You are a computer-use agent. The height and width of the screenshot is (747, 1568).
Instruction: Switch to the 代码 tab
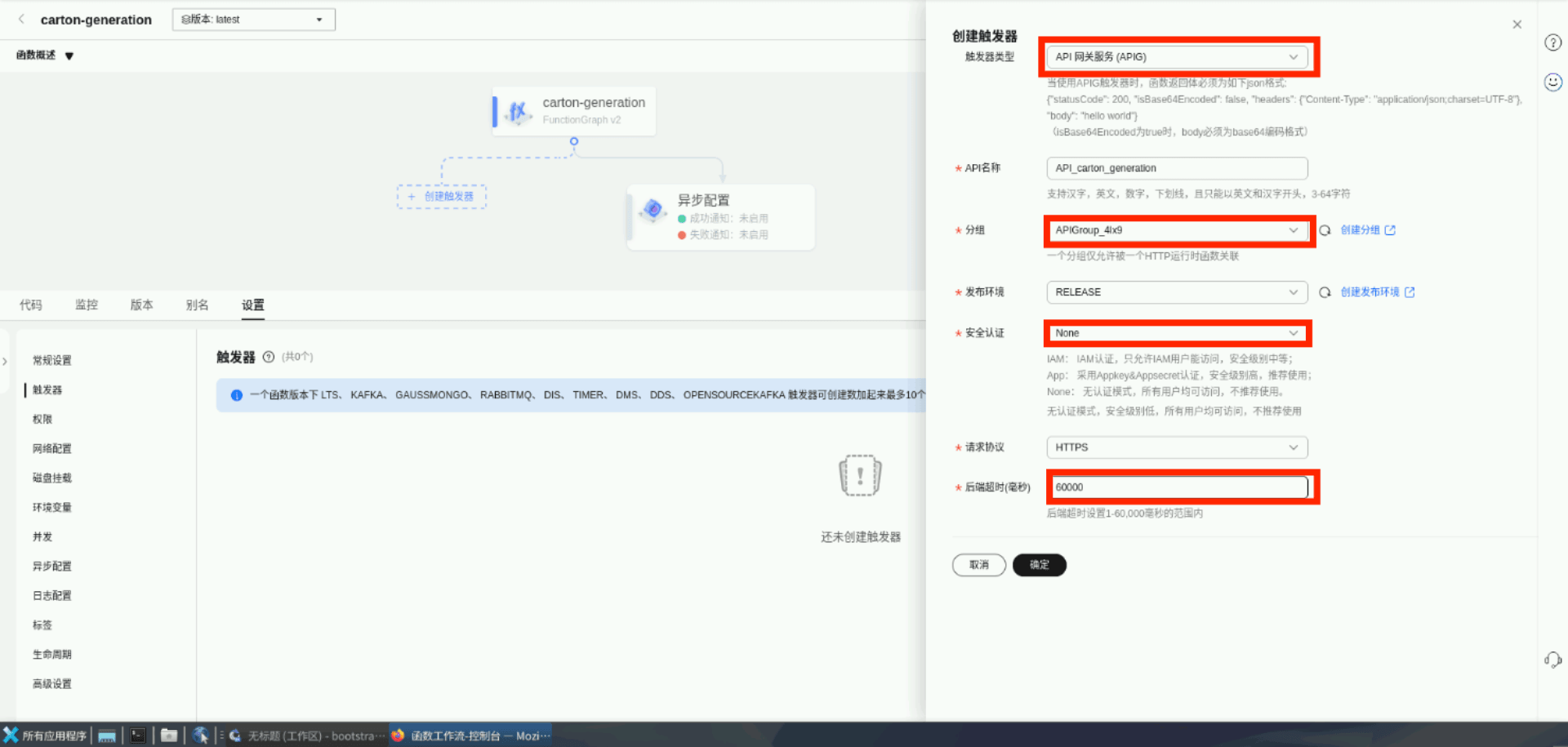point(31,305)
